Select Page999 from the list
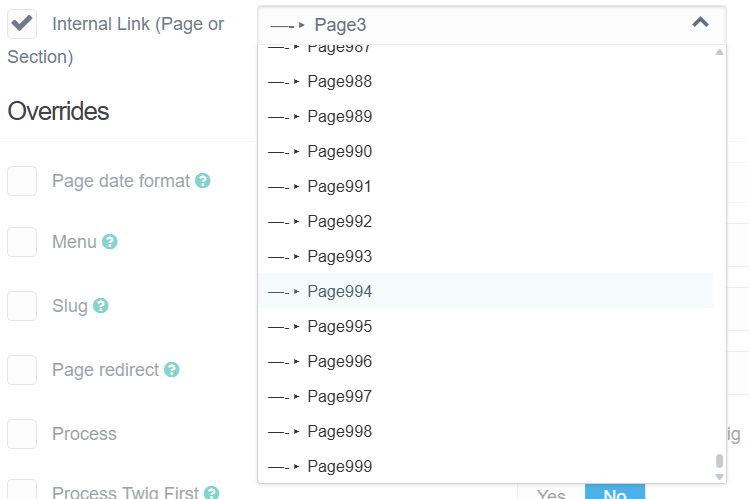Viewport: 749px width, 499px height. (x=485, y=466)
